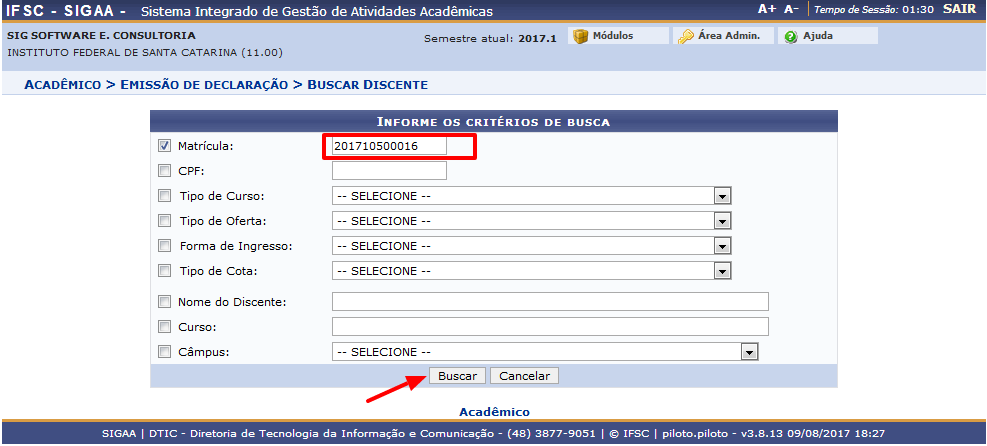Decrease font size with A-
987x446 pixels.
(x=791, y=9)
